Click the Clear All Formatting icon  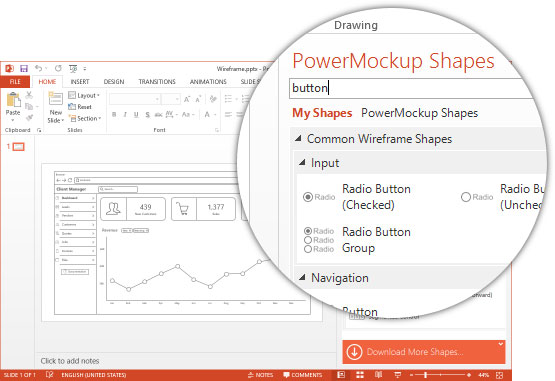coord(213,99)
